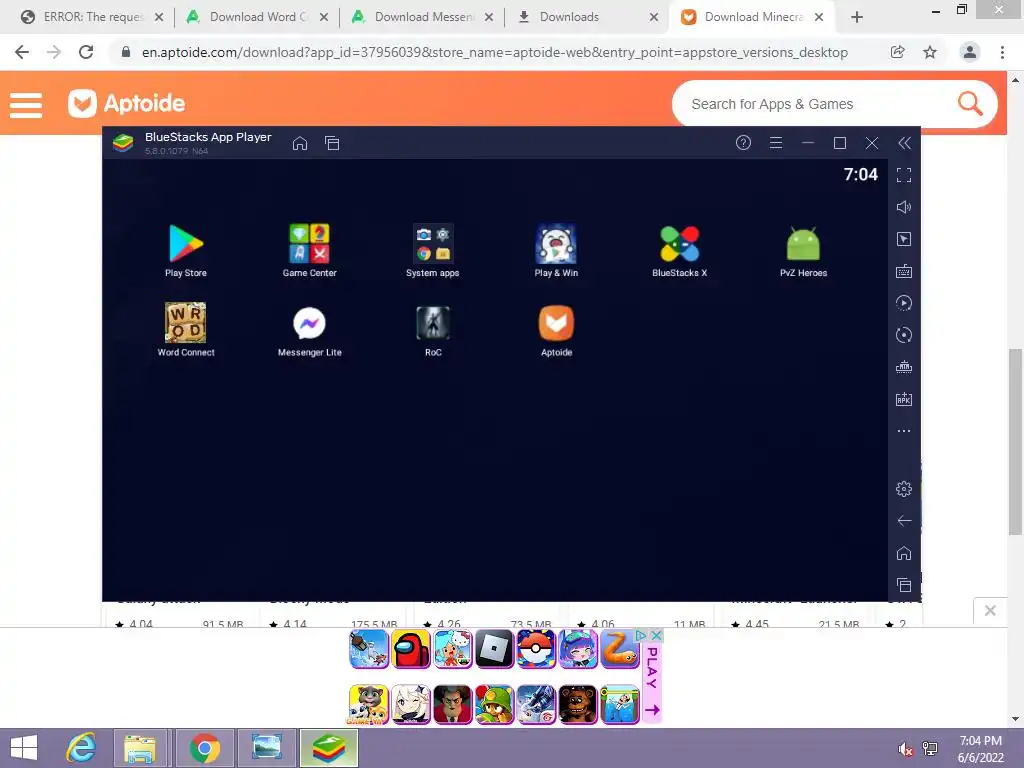The height and width of the screenshot is (768, 1024).
Task: Show more sidebar tools (three dots)
Action: [904, 431]
